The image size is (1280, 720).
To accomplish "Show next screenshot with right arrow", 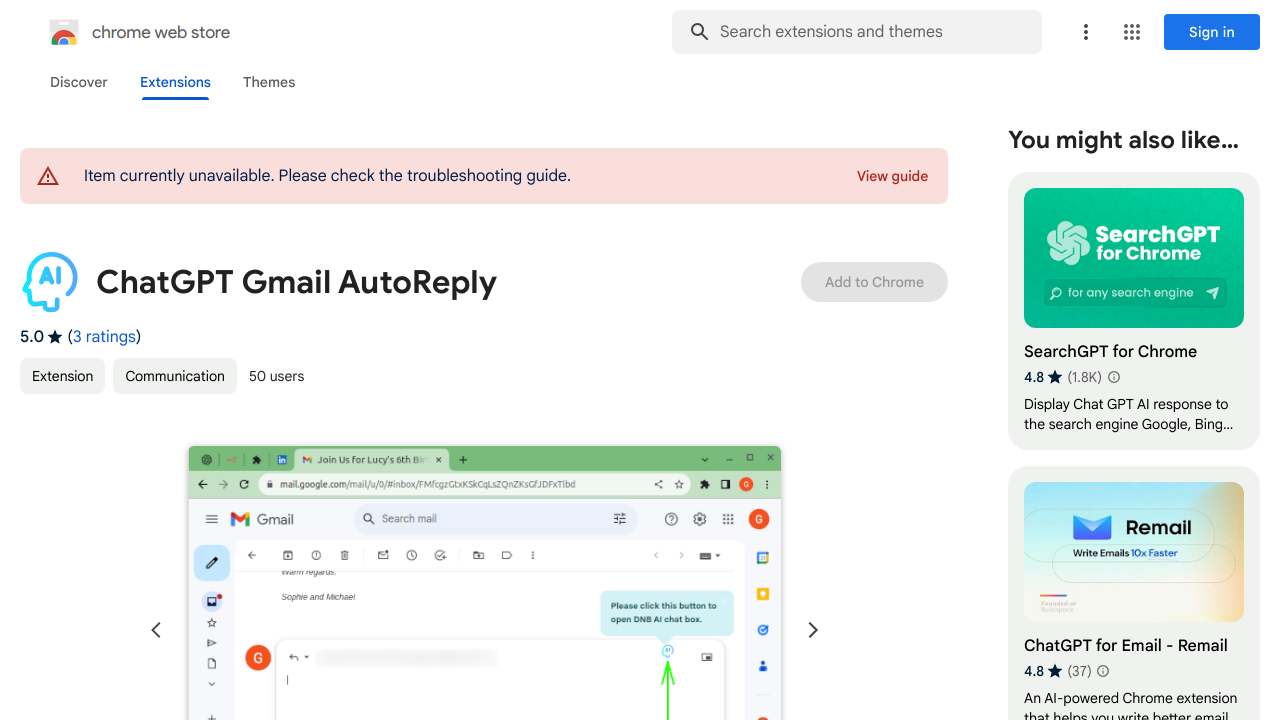I will [813, 630].
